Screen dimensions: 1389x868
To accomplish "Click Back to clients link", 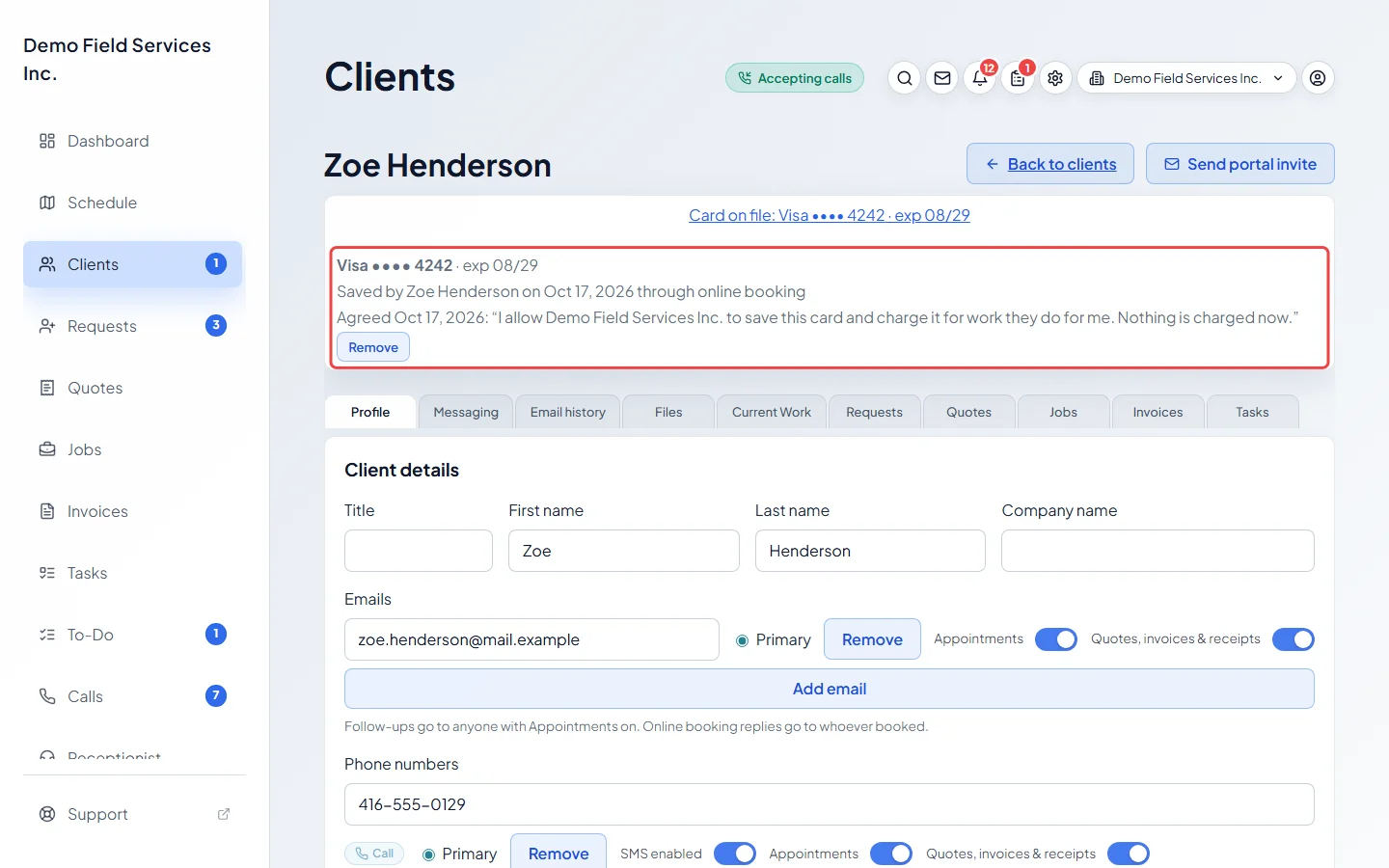I will click(x=1050, y=164).
